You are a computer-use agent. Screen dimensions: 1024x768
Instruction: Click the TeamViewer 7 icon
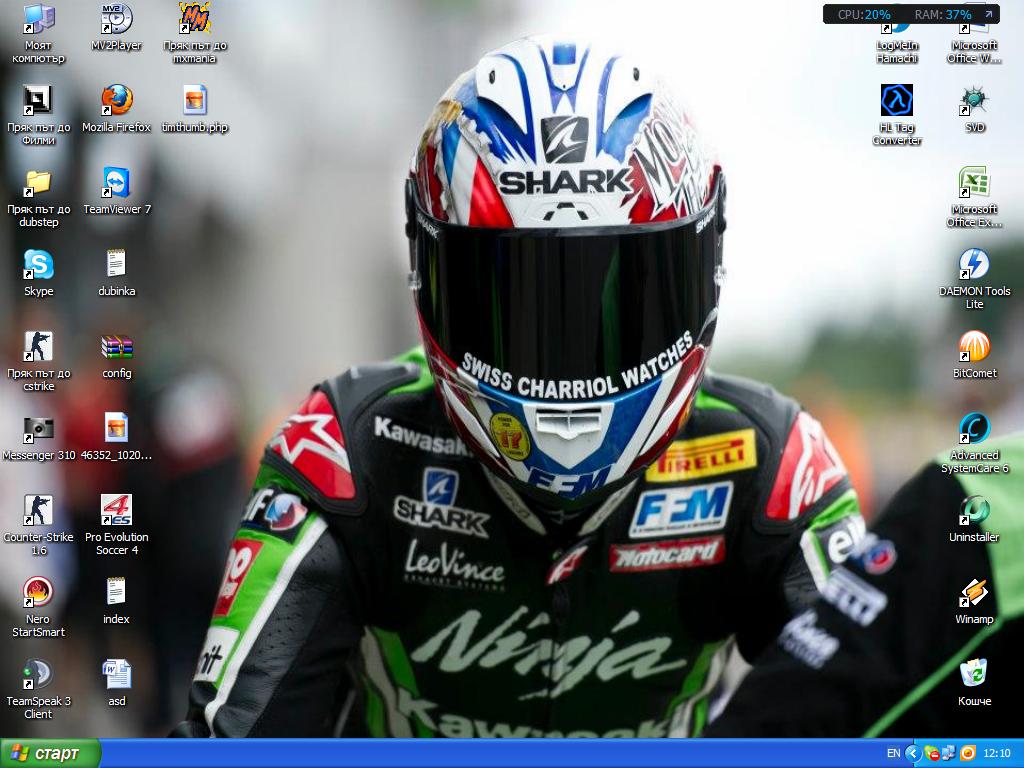(x=116, y=183)
